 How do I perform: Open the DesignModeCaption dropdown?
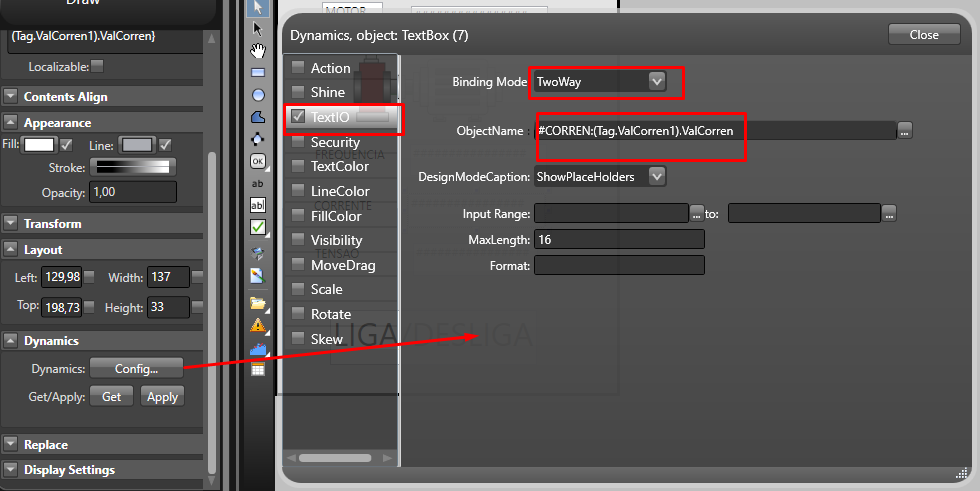(x=656, y=176)
